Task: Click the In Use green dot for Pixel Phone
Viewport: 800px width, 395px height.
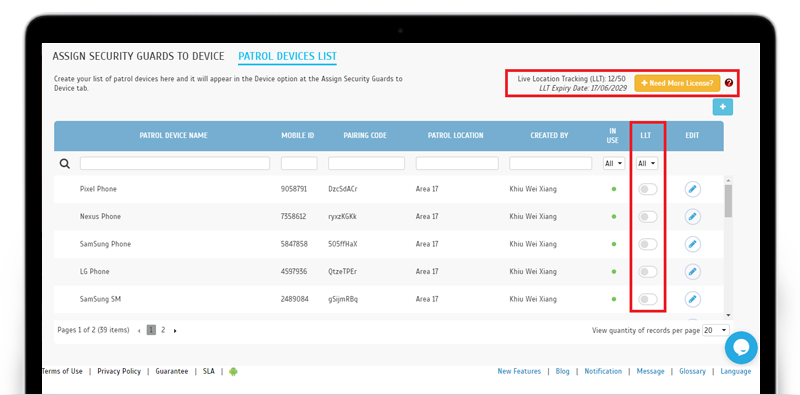Action: (614, 189)
